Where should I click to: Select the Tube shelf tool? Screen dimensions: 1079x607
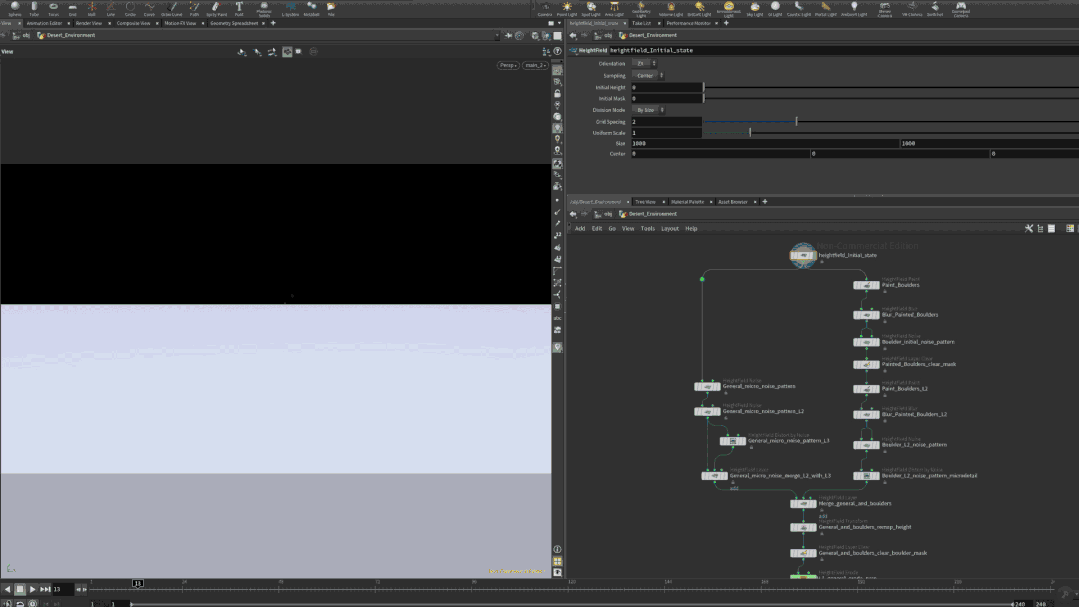pos(34,8)
